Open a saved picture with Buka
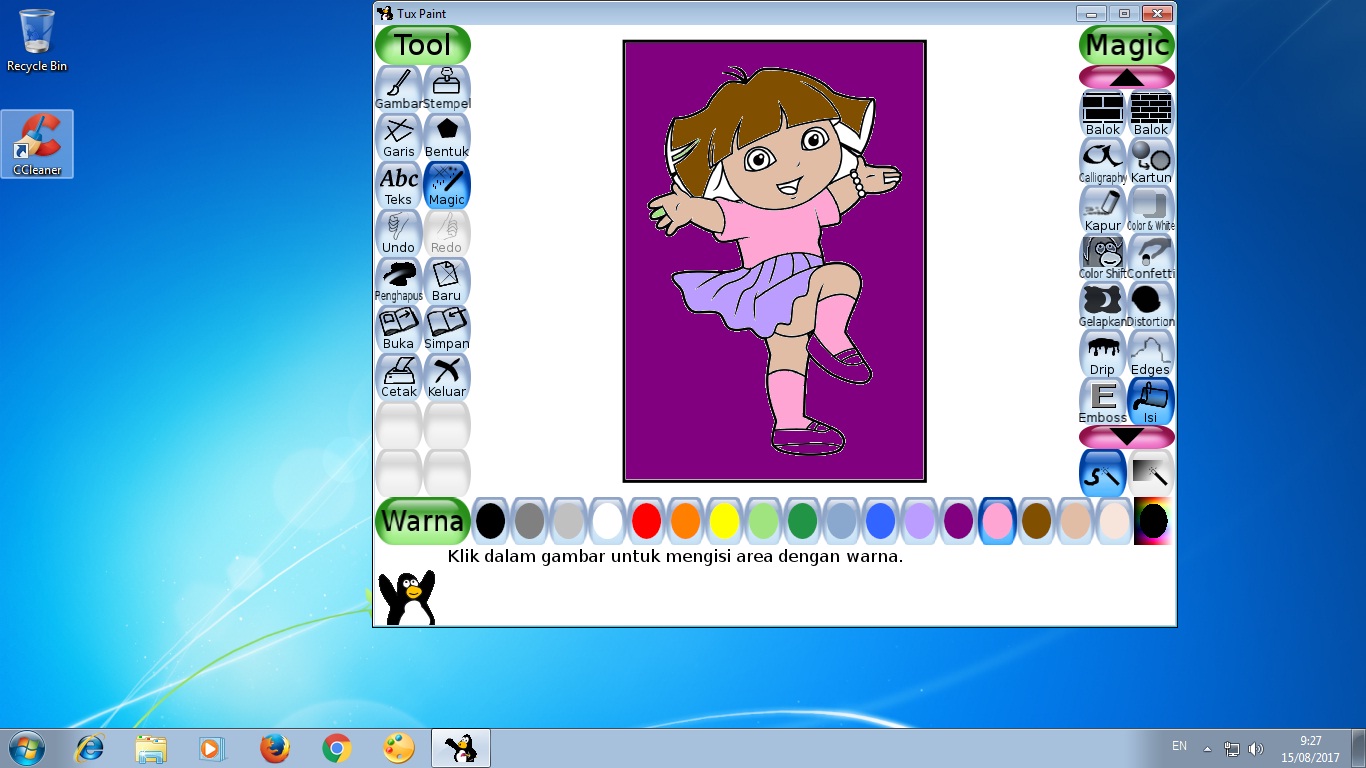Image resolution: width=1366 pixels, height=768 pixels. 399,329
